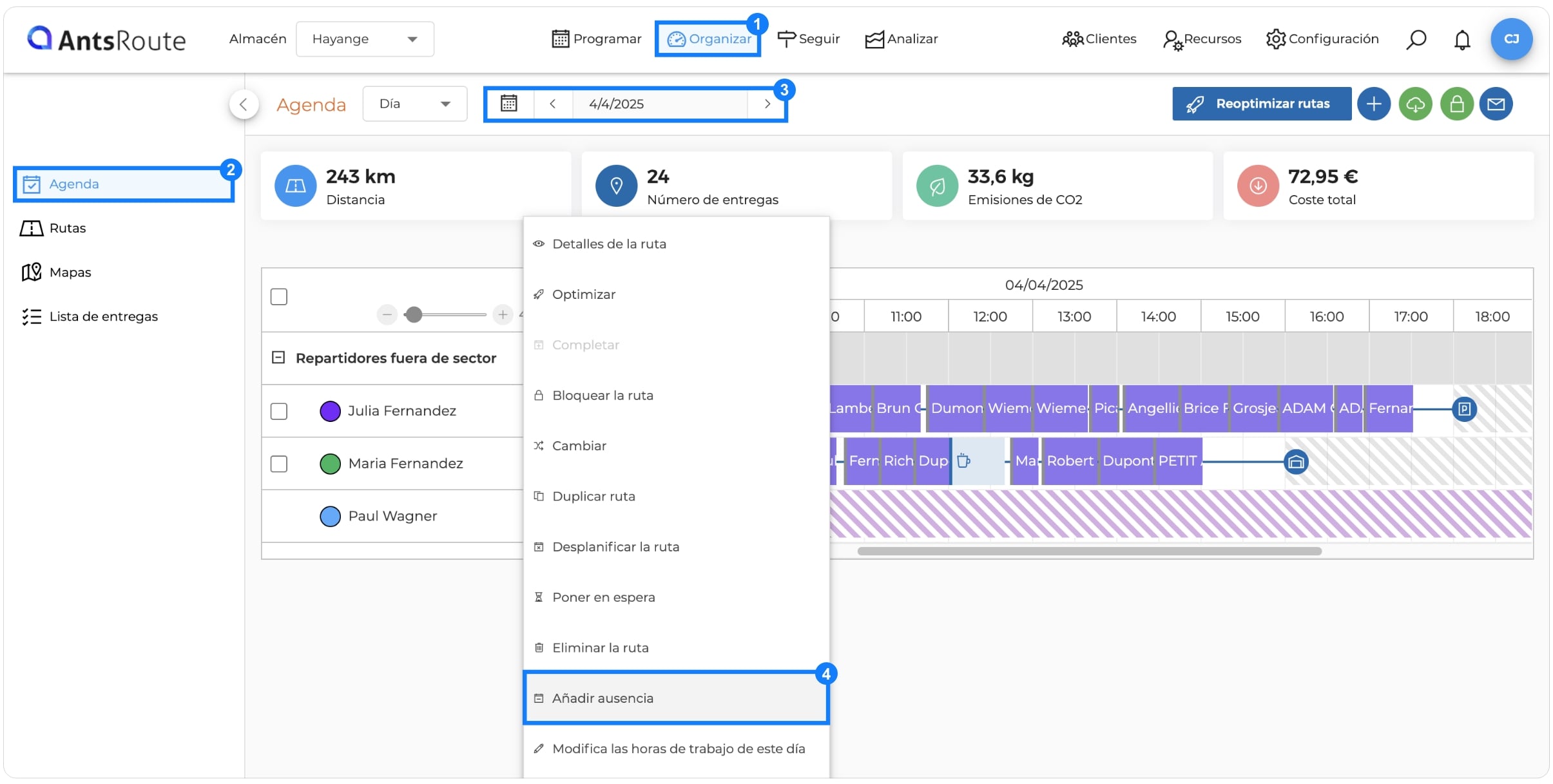The image size is (1553, 784).
Task: Click the horizontal timeline scrollbar
Action: [1089, 551]
